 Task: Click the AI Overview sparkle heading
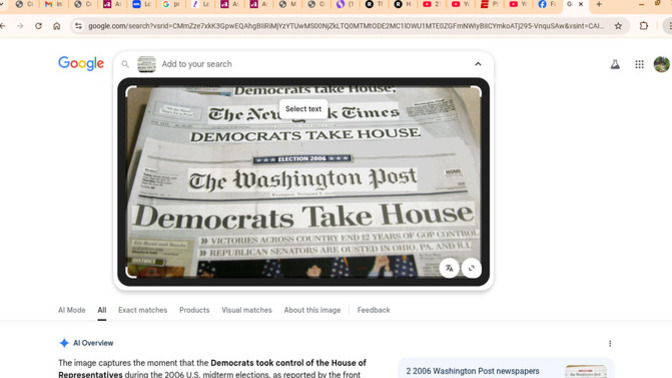pos(86,343)
